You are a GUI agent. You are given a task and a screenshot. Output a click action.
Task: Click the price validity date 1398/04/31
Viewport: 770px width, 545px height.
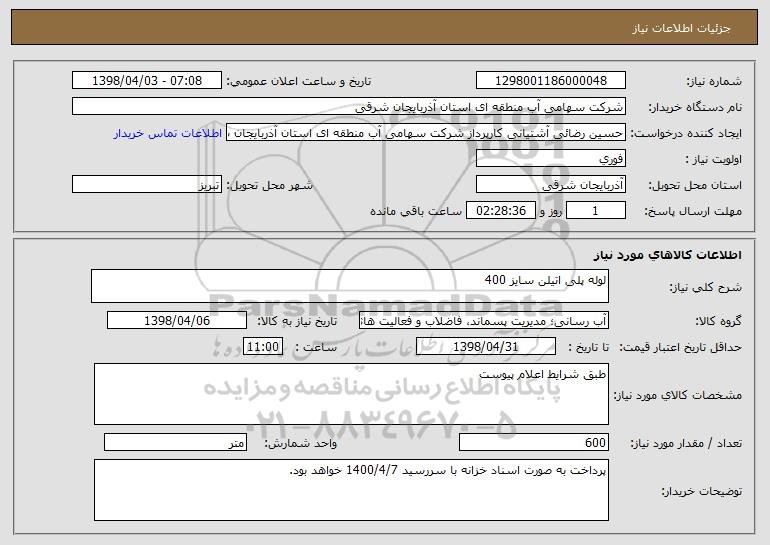[x=486, y=346]
